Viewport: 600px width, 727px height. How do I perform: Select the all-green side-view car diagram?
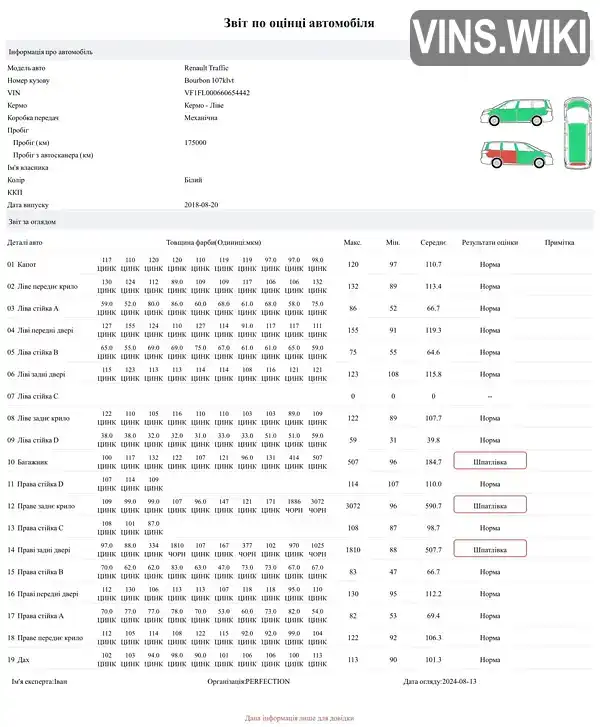pos(516,112)
